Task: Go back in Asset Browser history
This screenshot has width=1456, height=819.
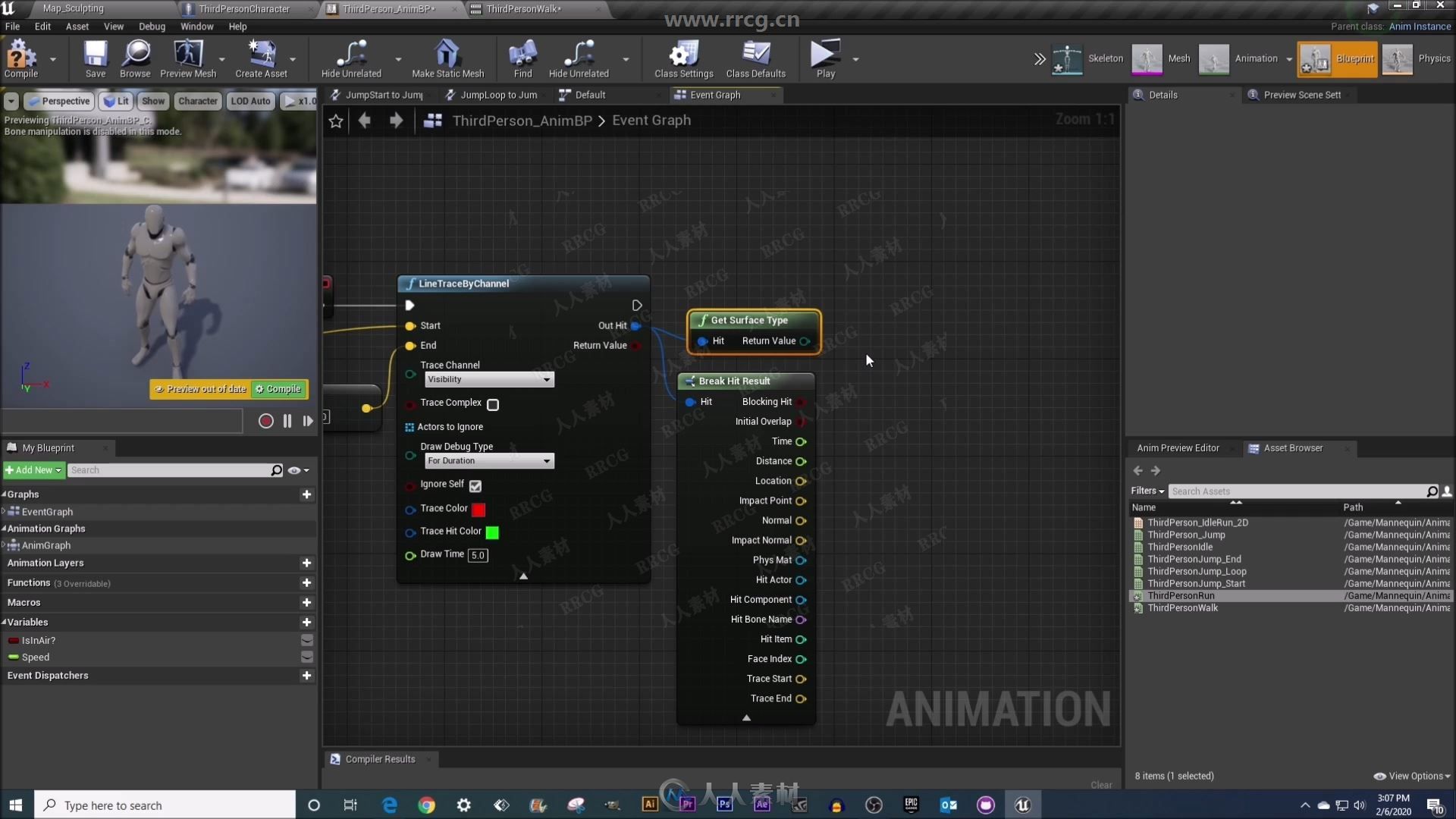Action: [1137, 471]
